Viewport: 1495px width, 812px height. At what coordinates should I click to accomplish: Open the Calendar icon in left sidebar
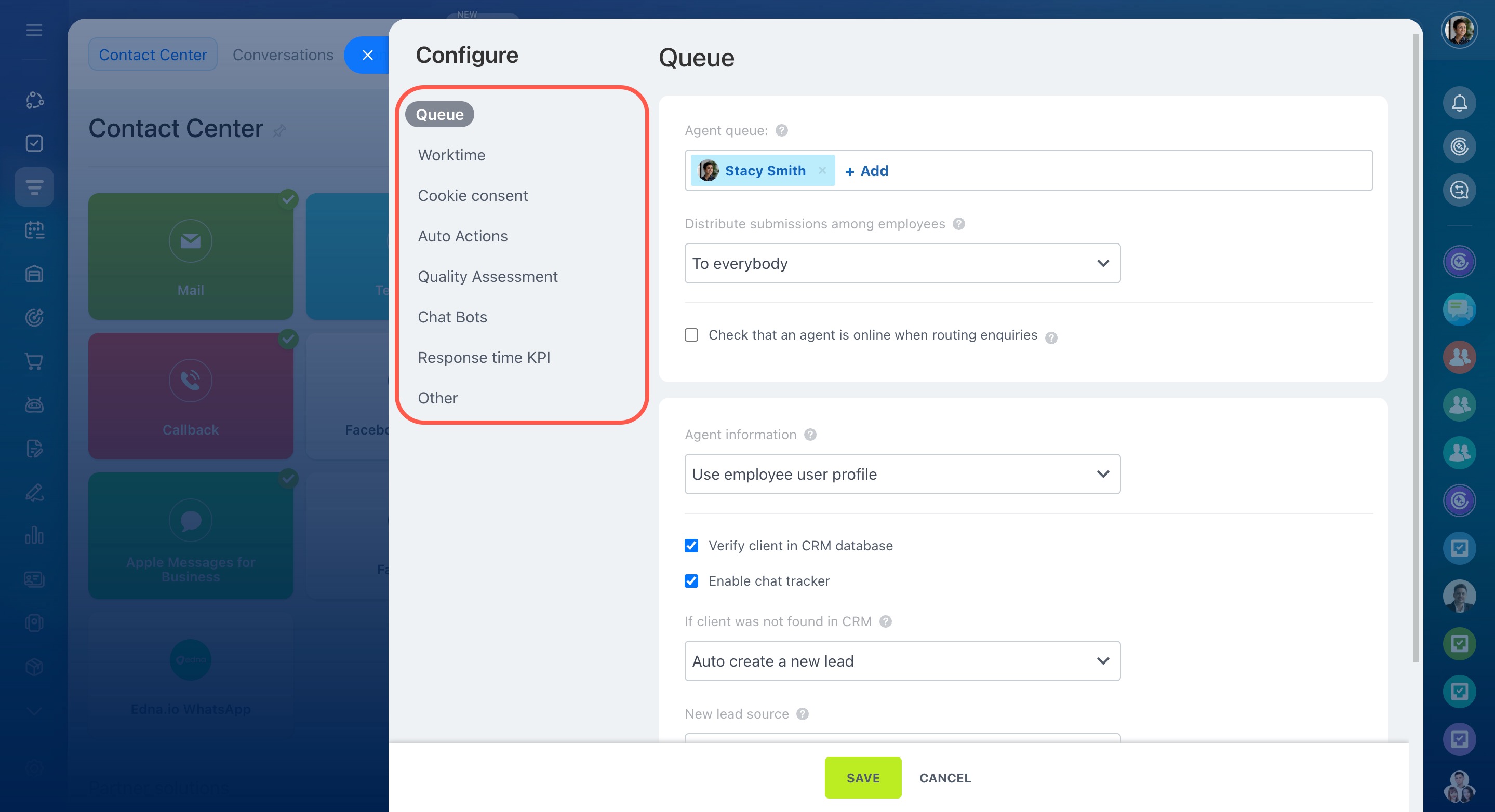[34, 231]
